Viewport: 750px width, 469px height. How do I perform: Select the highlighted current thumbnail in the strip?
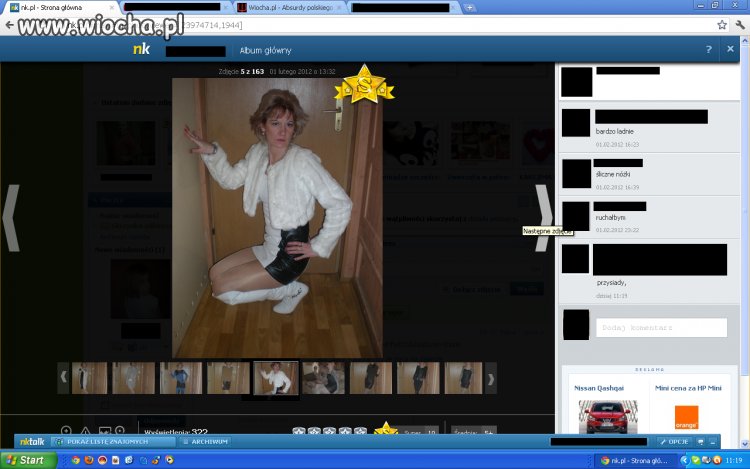tap(276, 378)
